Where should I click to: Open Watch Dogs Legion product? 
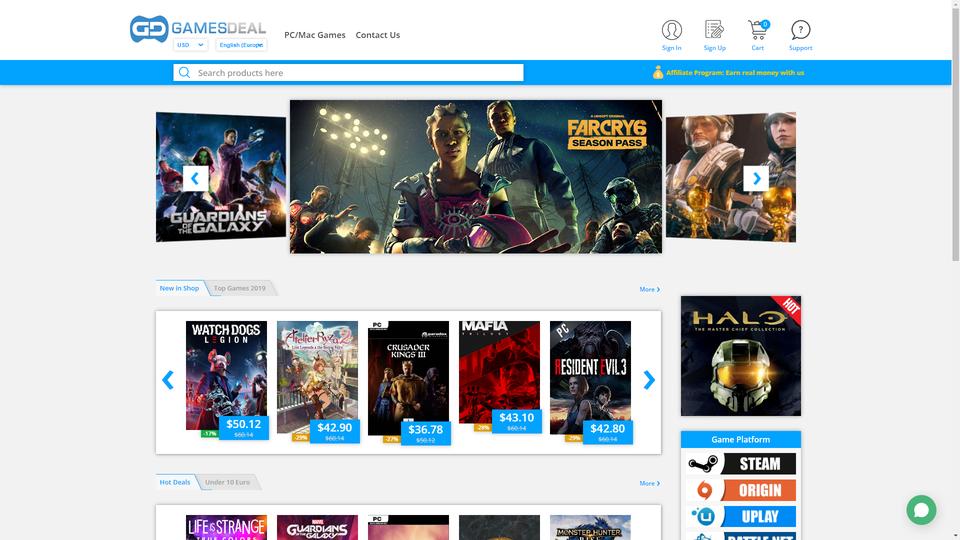click(227, 375)
